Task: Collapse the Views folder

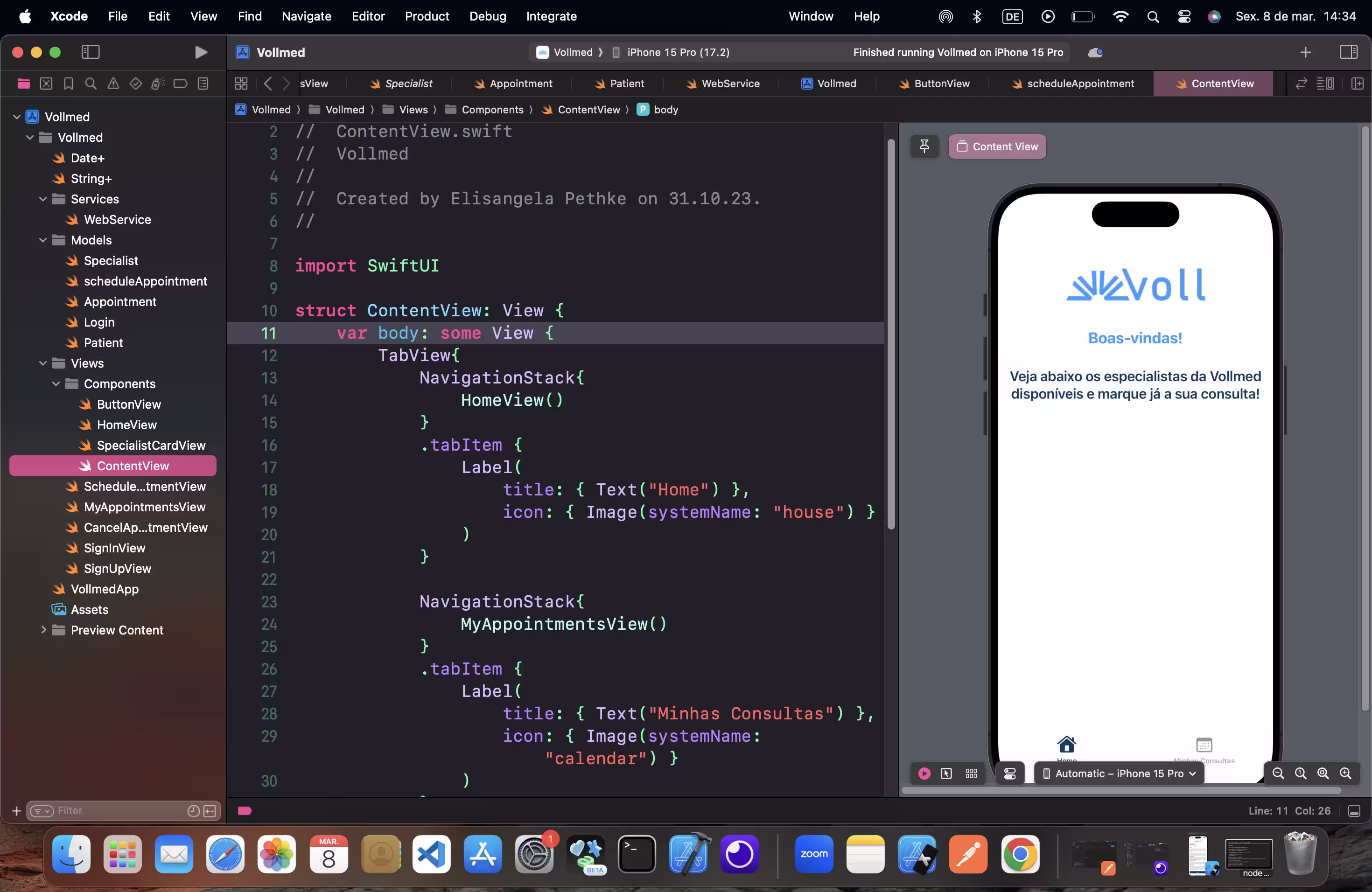Action: tap(43, 363)
